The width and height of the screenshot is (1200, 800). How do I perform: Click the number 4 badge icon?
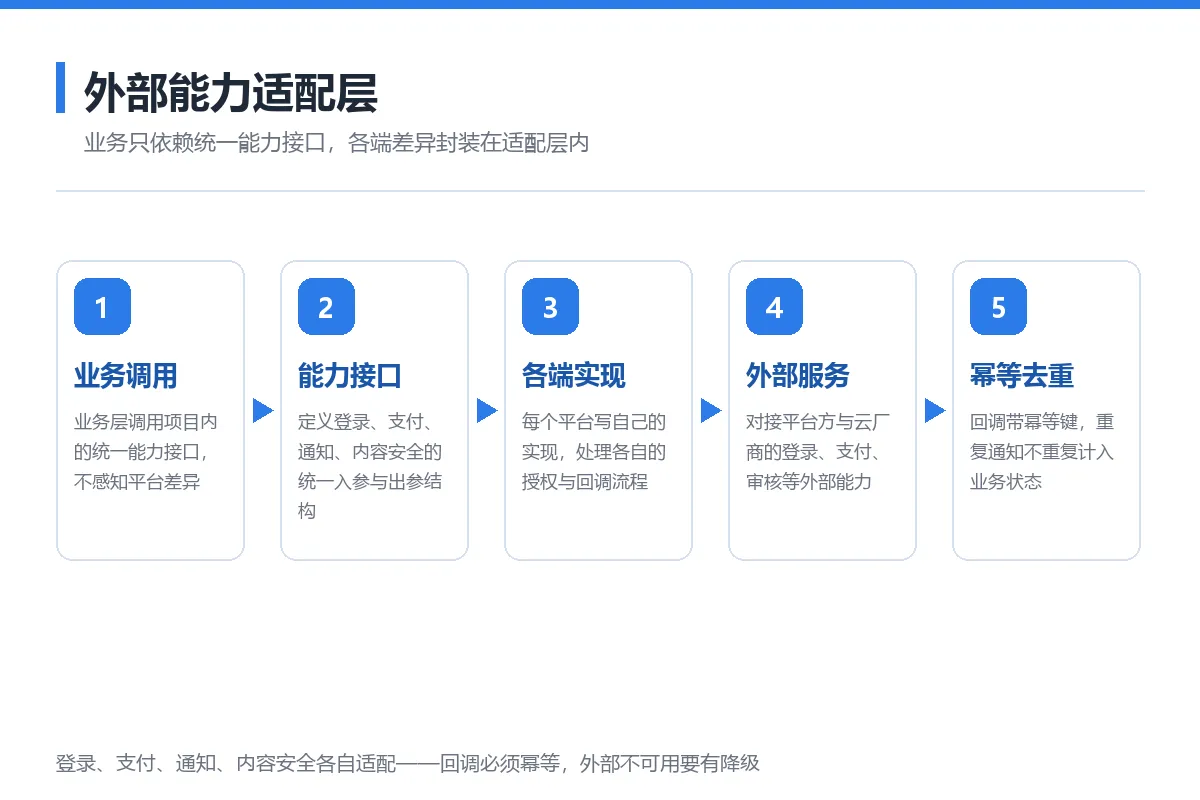coord(774,306)
